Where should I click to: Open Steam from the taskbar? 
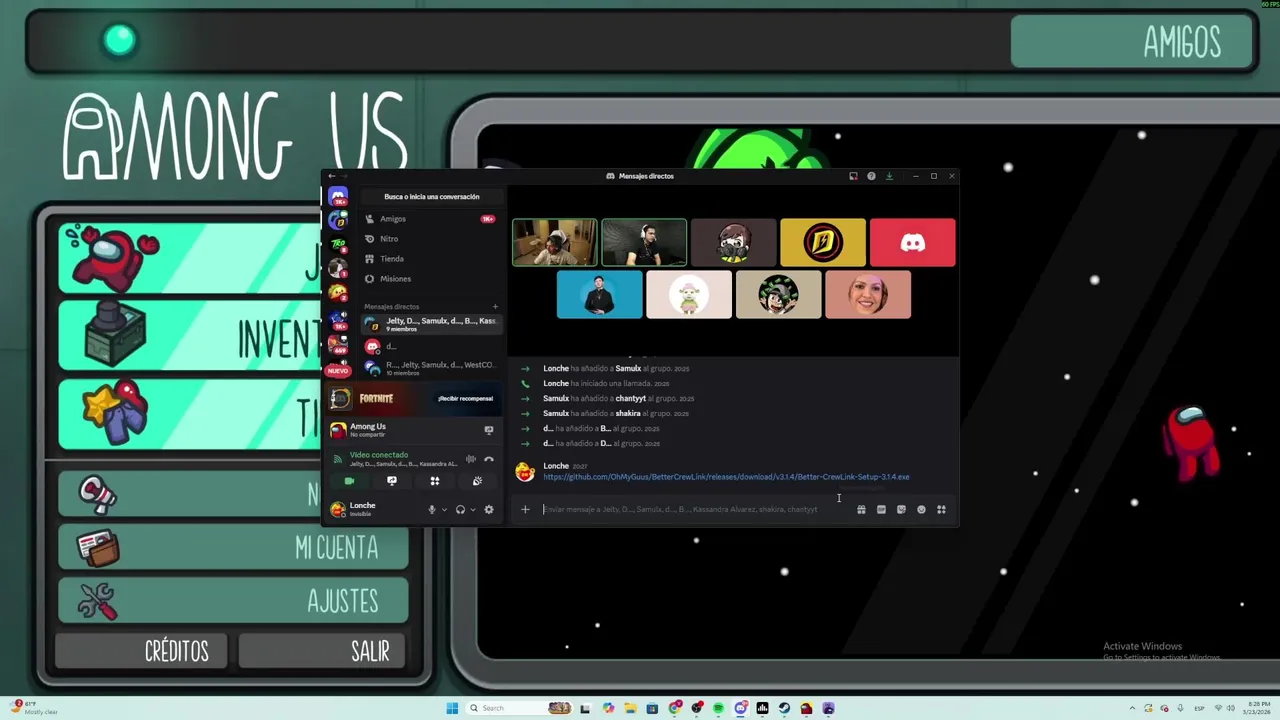[x=784, y=708]
